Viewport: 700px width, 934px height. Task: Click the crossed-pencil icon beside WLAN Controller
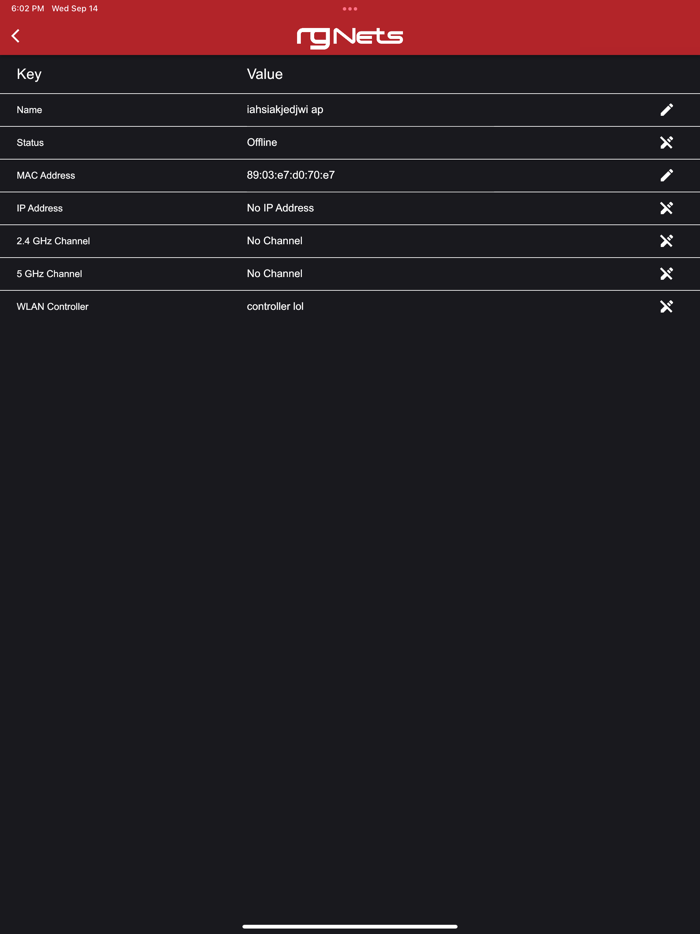click(667, 306)
